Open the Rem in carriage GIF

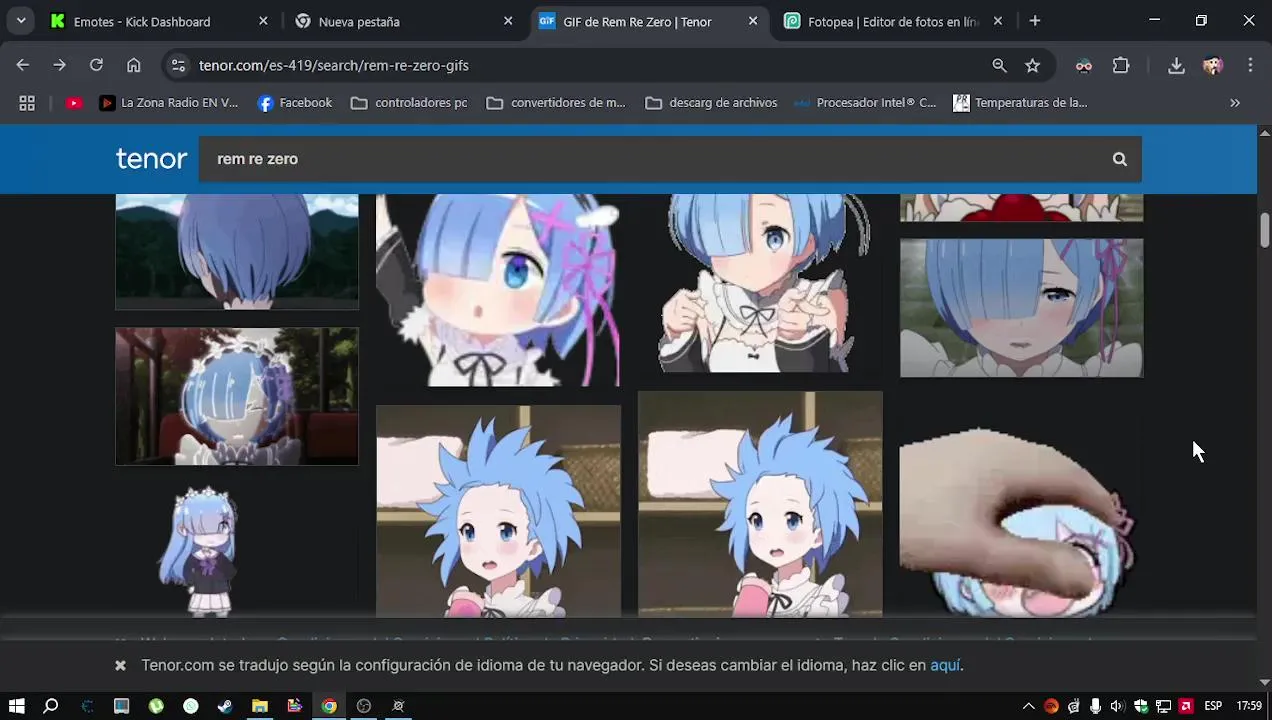click(237, 396)
